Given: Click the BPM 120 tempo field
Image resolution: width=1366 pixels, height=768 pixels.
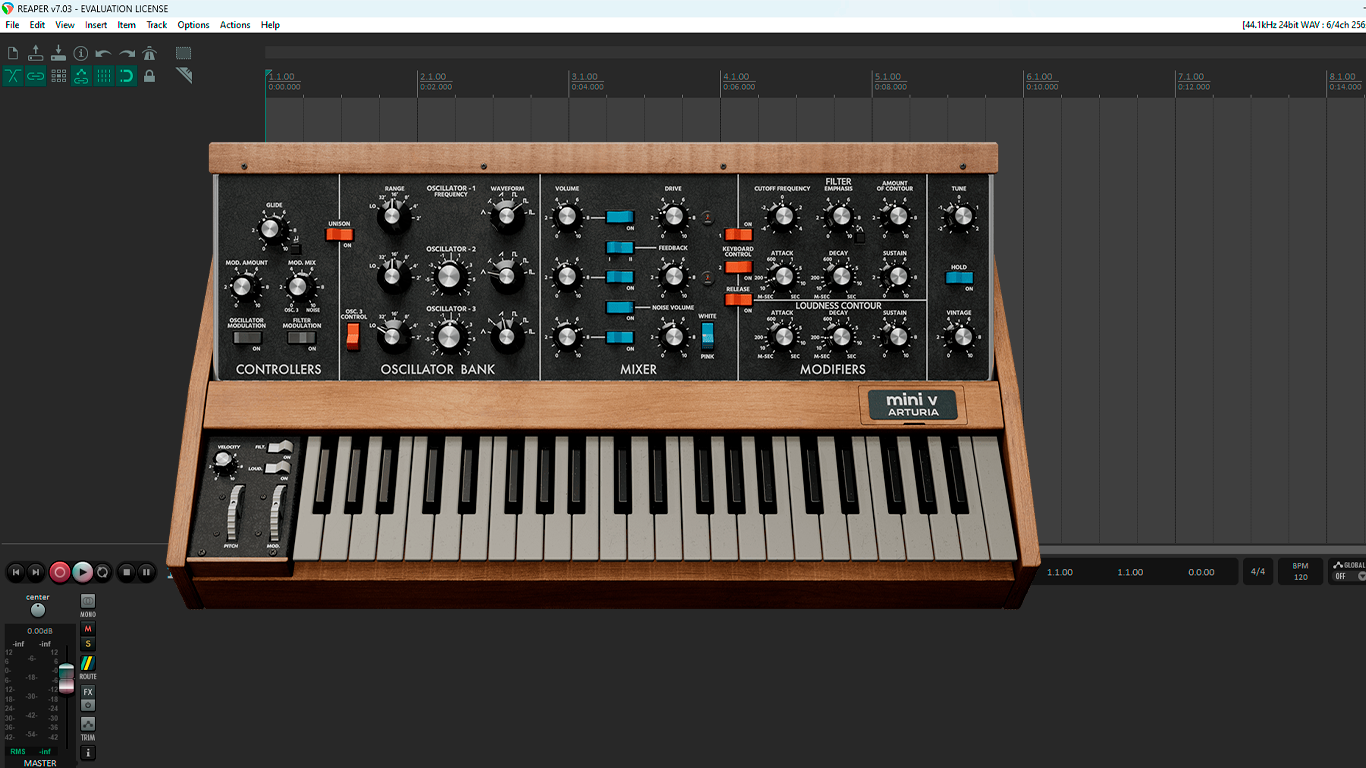Looking at the screenshot, I should click(1300, 571).
